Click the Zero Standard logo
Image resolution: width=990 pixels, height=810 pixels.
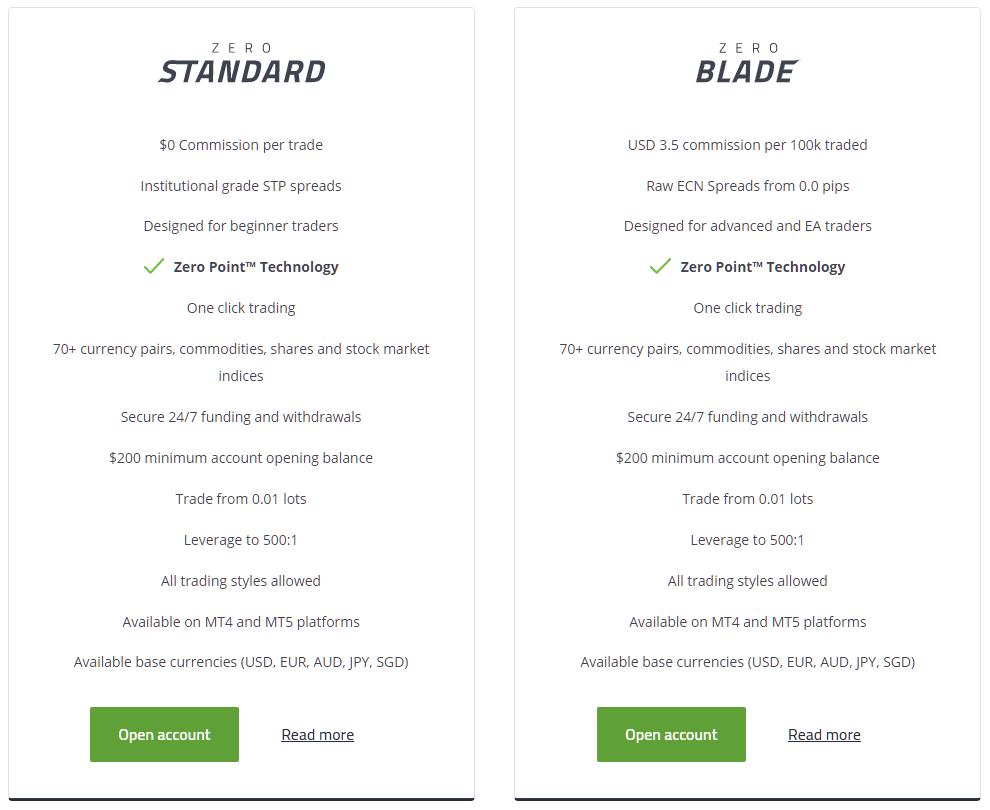(241, 64)
